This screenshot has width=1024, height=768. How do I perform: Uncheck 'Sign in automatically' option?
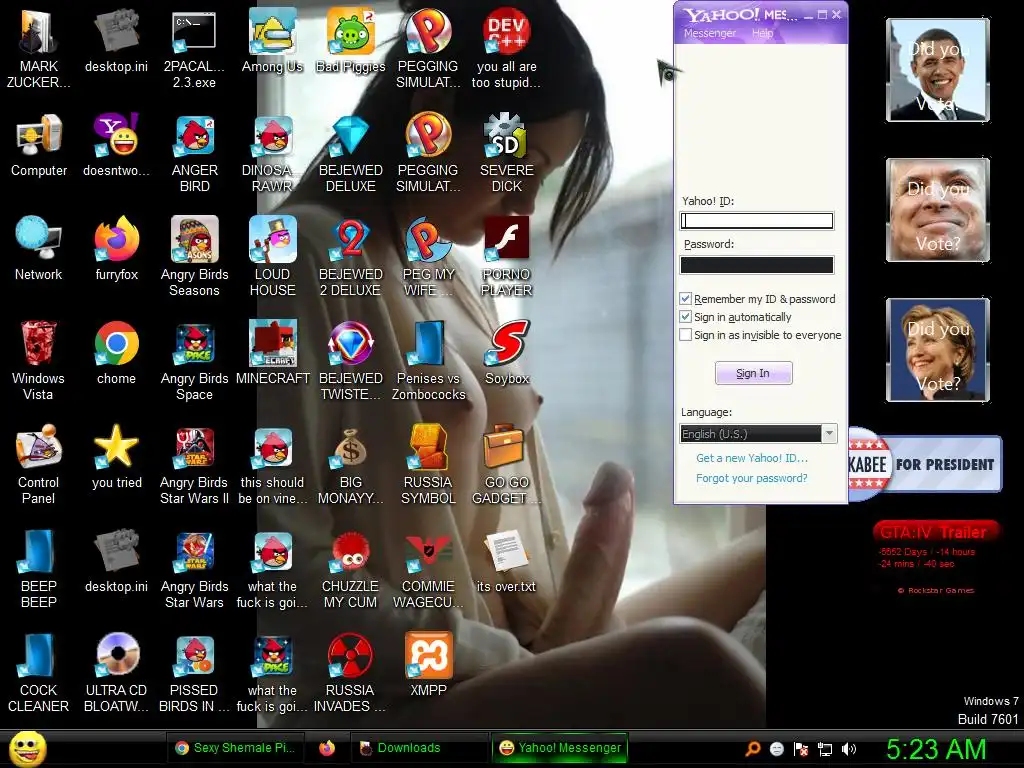click(x=686, y=317)
